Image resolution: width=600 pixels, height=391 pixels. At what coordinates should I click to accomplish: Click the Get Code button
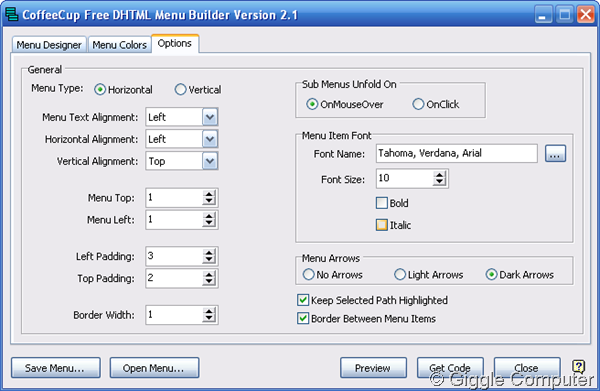point(450,368)
